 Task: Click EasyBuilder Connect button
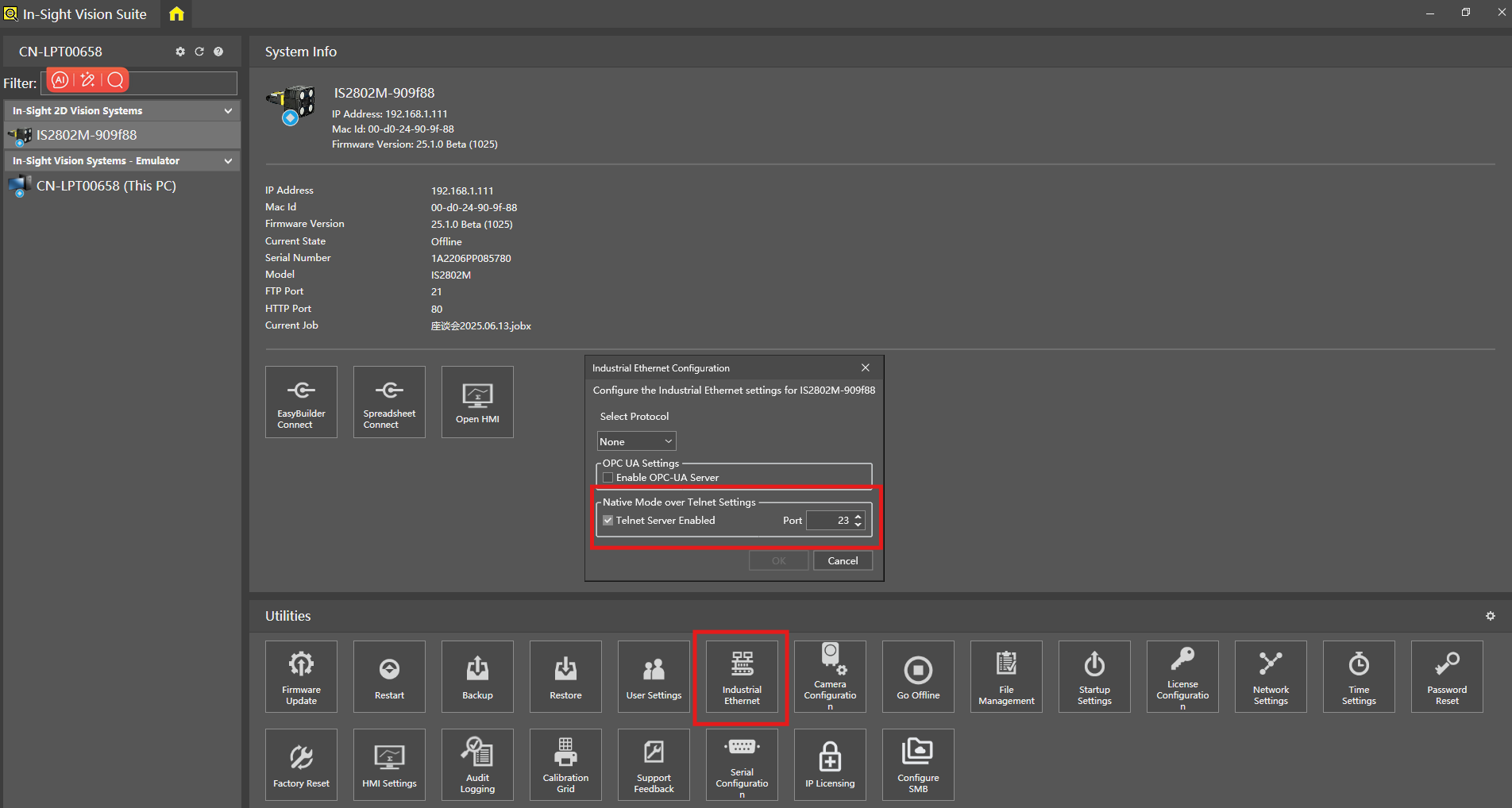click(x=301, y=402)
